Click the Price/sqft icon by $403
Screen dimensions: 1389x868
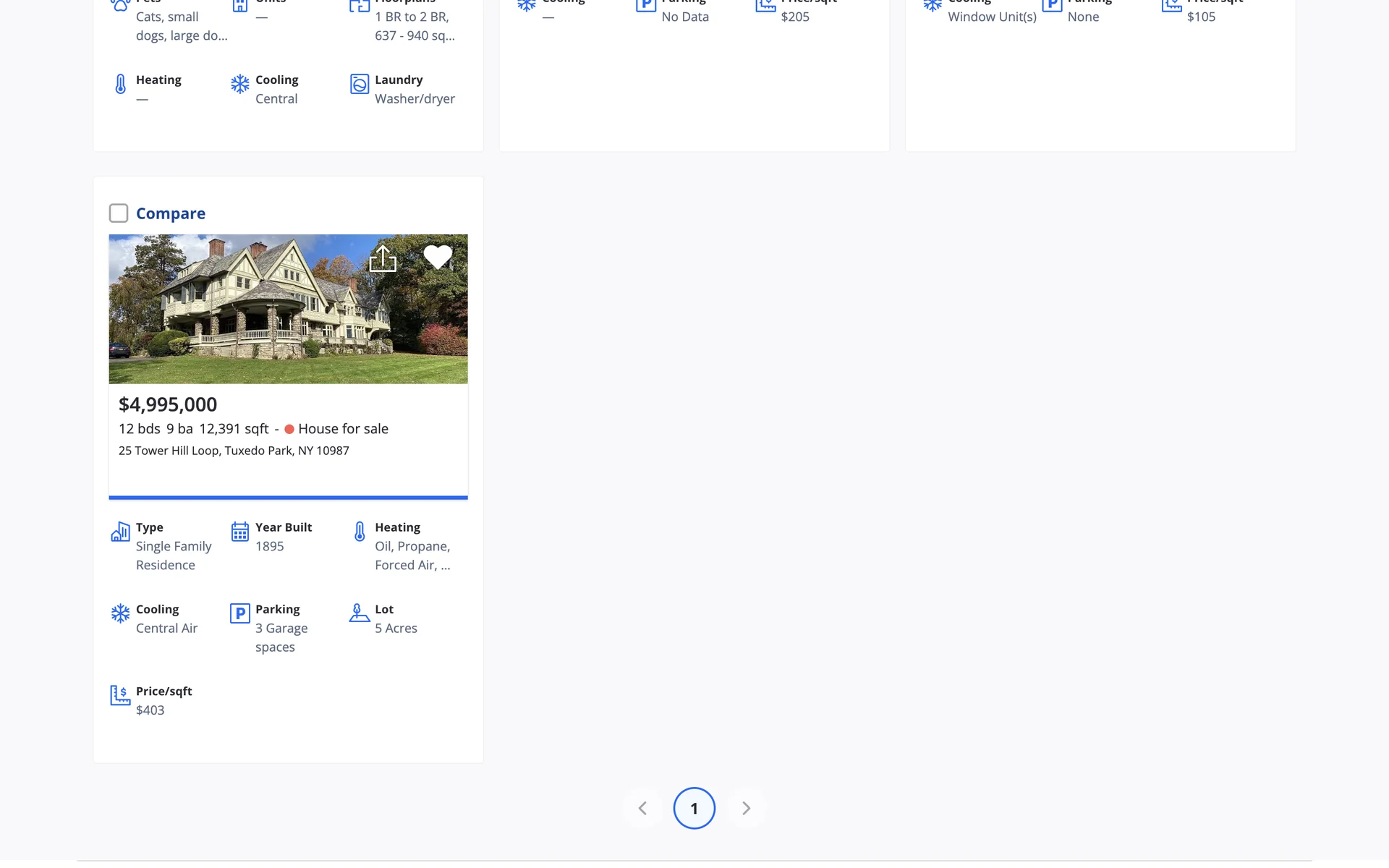coord(120,695)
